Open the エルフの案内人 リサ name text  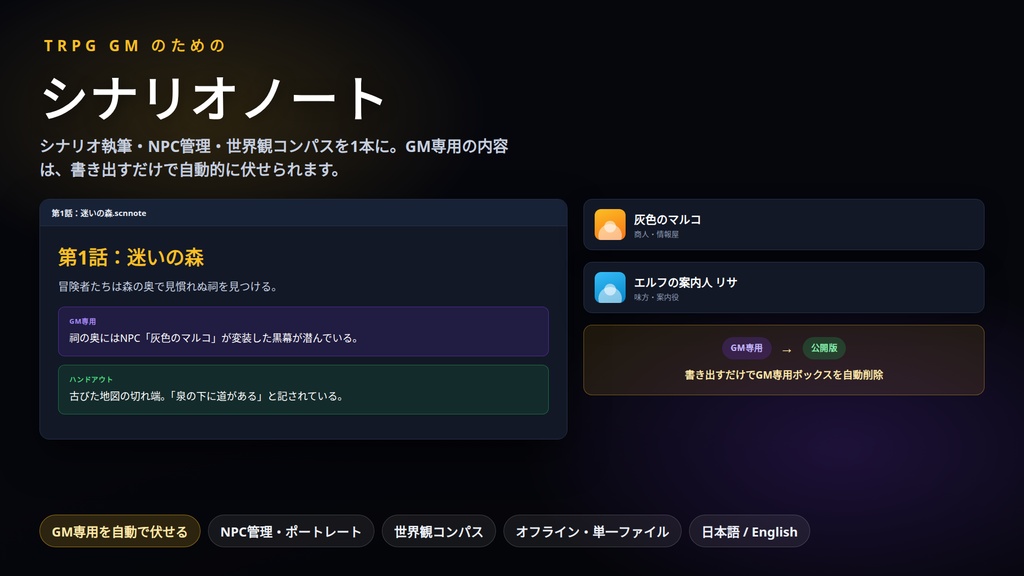coord(685,282)
